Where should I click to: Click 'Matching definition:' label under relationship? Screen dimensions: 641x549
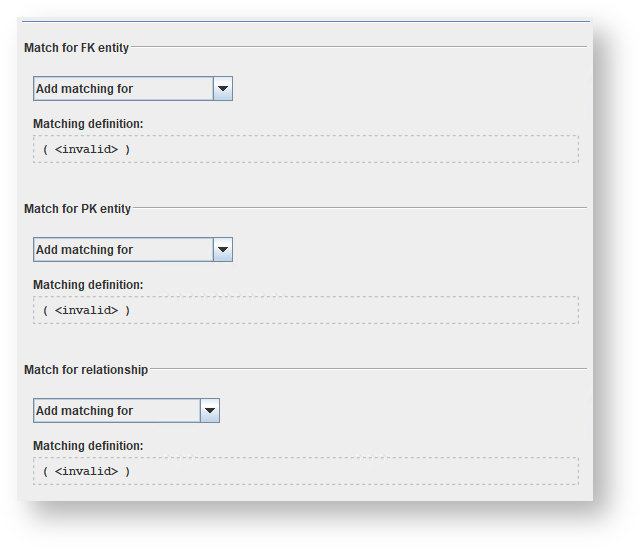coord(88,446)
